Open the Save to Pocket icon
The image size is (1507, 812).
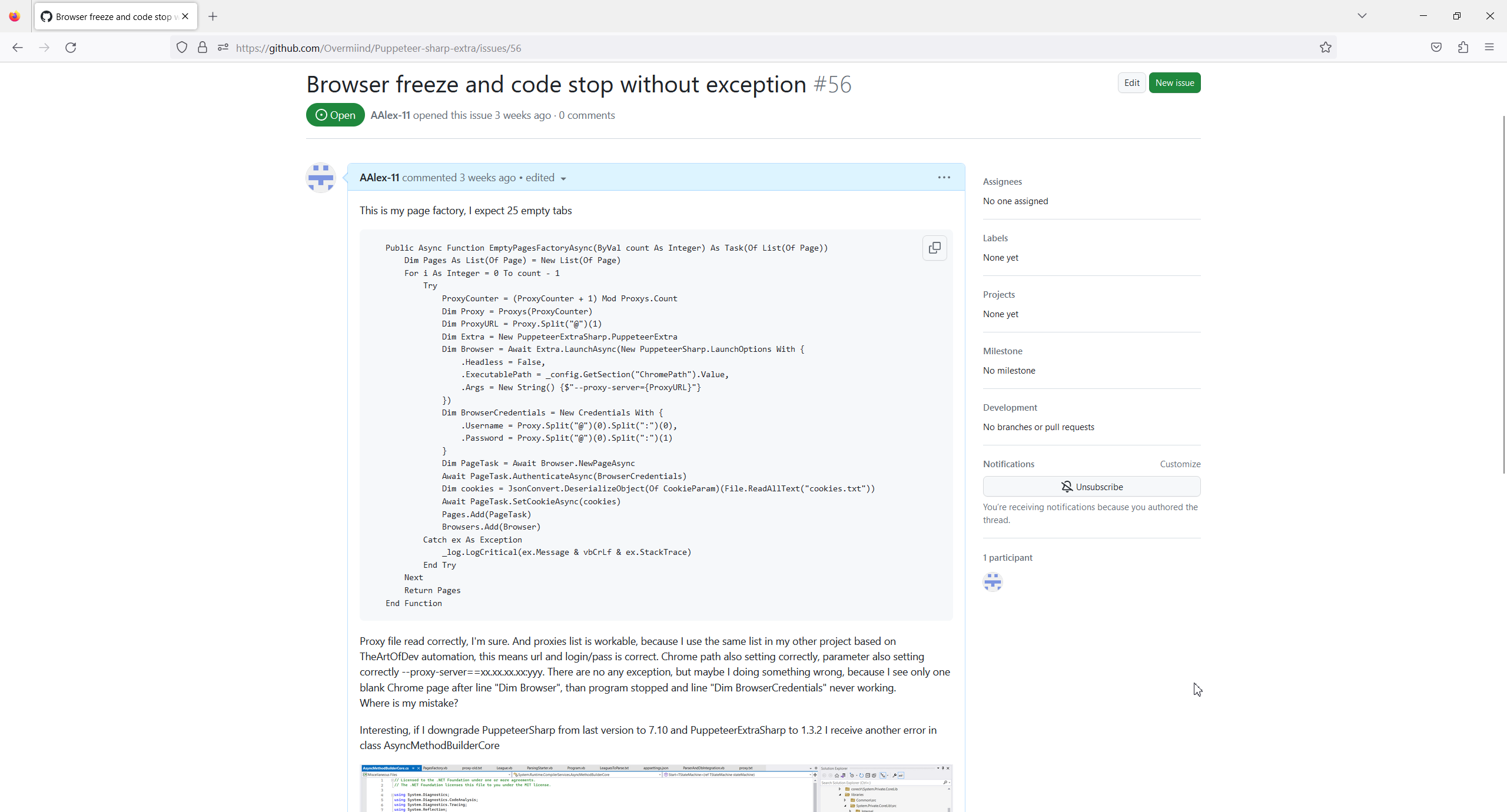pyautogui.click(x=1436, y=48)
